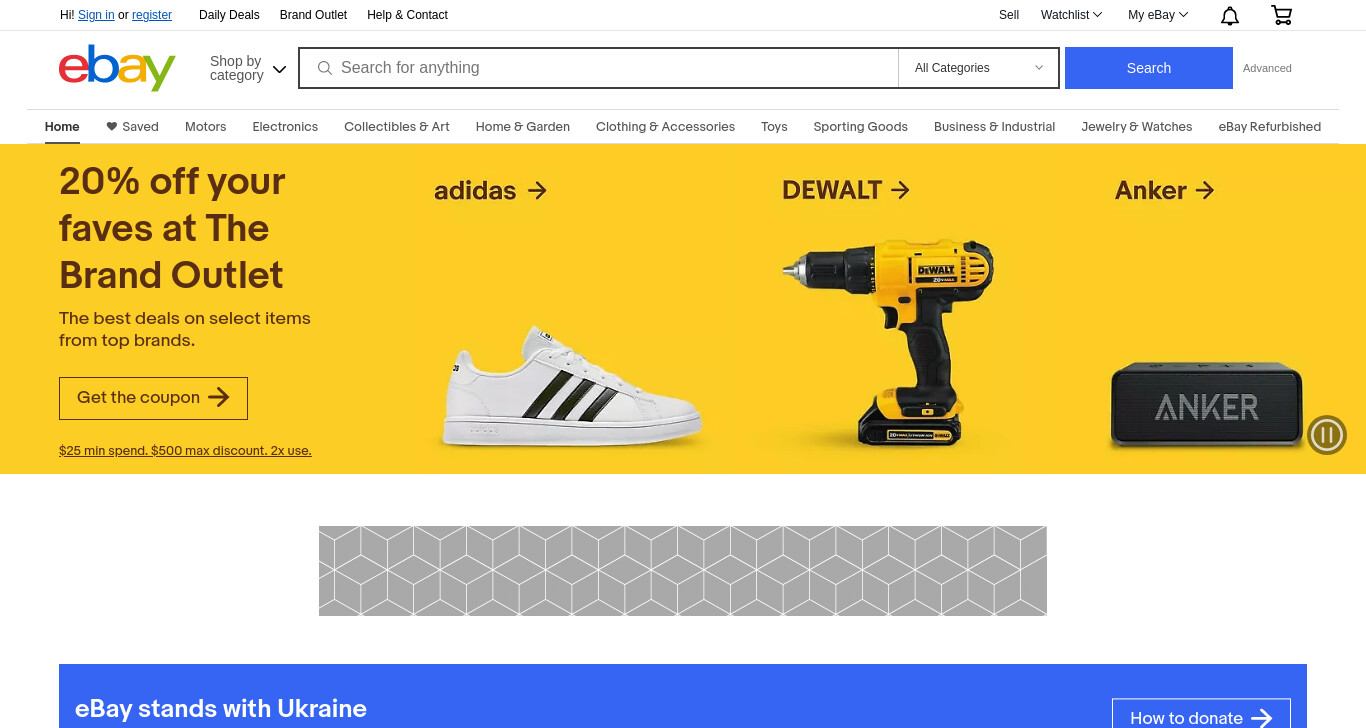Click the 20% off Brand Outlet headline

pos(172,228)
